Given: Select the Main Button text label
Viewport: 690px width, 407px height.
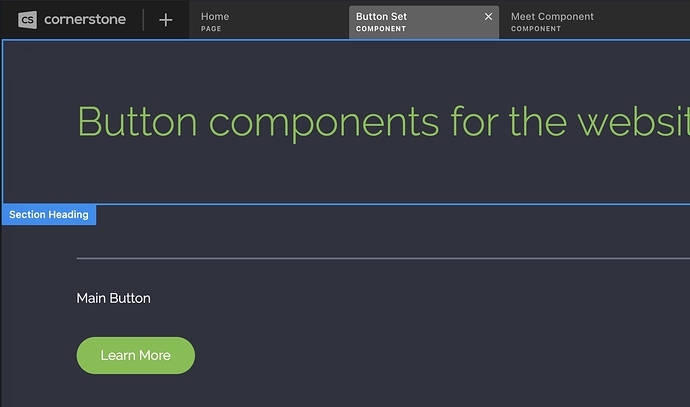Looking at the screenshot, I should [113, 298].
